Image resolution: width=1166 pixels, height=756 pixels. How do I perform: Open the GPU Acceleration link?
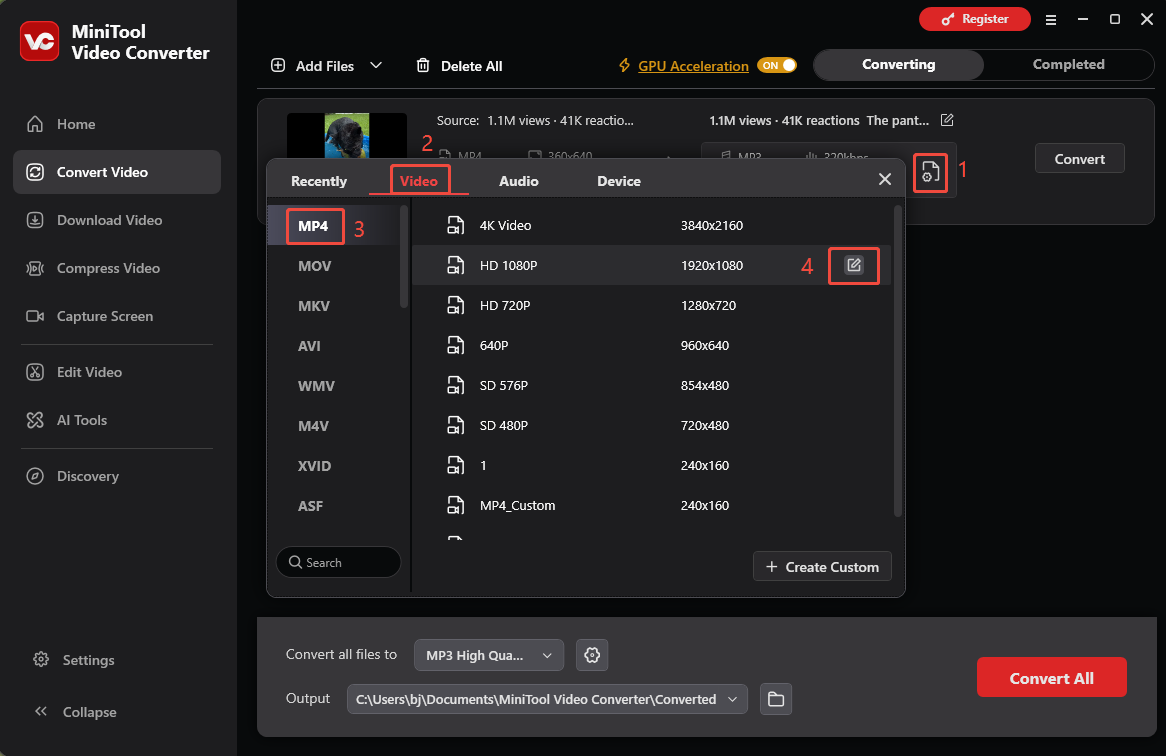pos(693,66)
